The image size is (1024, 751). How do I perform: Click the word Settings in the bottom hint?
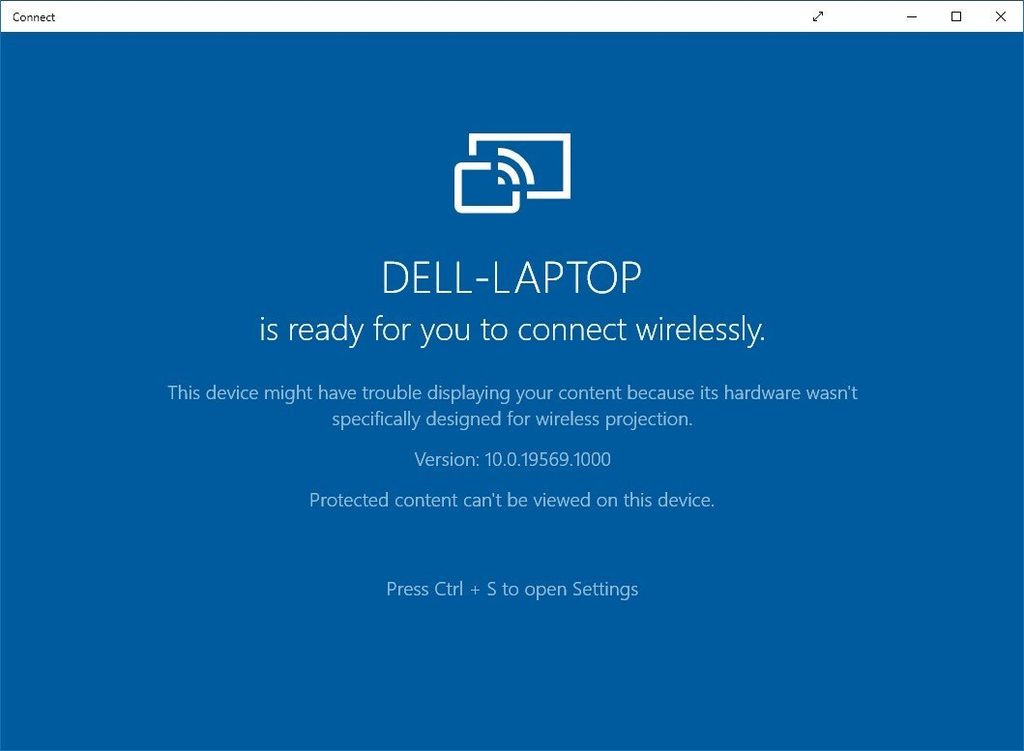click(605, 589)
